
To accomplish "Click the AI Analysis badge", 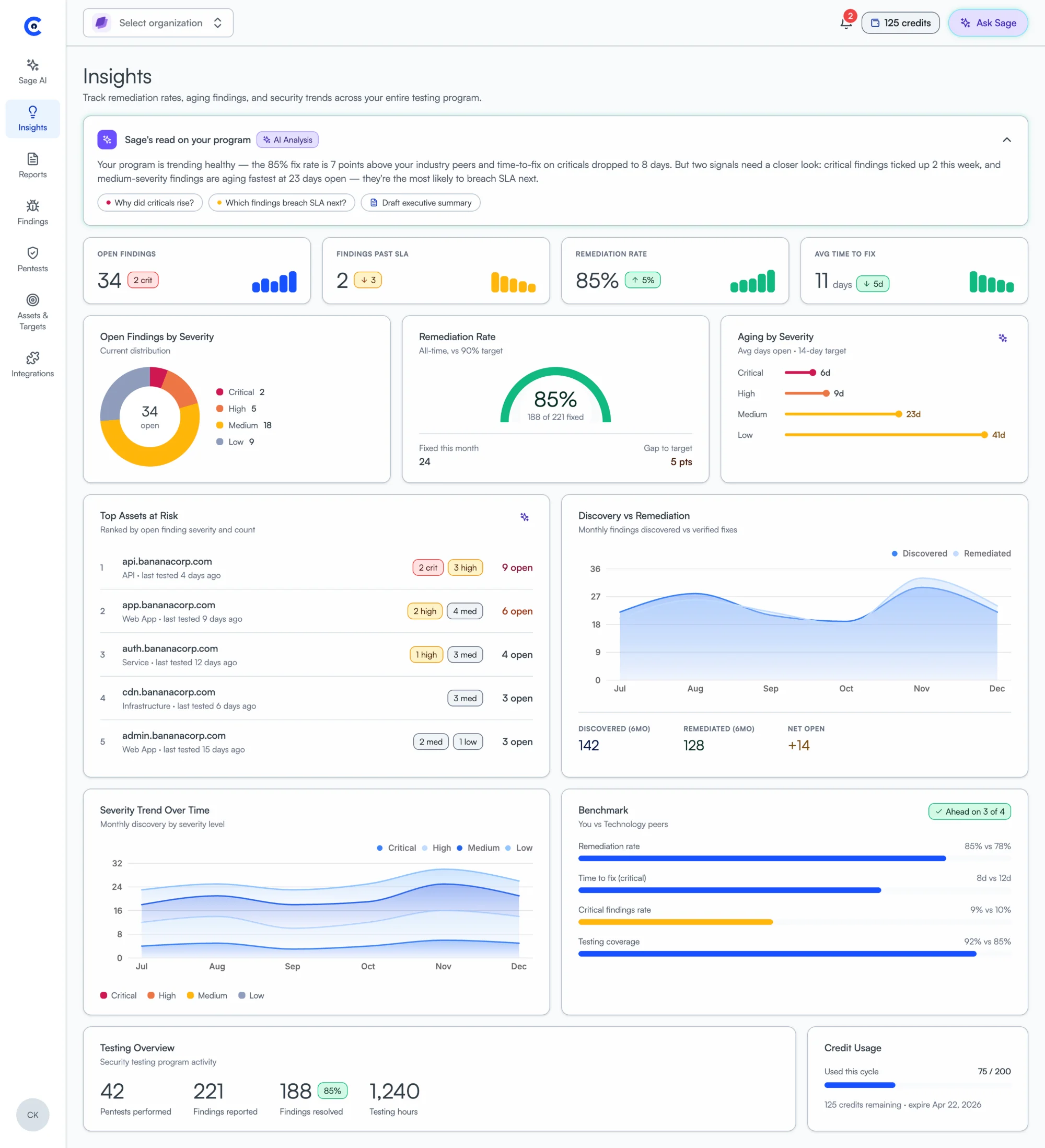I will (287, 140).
